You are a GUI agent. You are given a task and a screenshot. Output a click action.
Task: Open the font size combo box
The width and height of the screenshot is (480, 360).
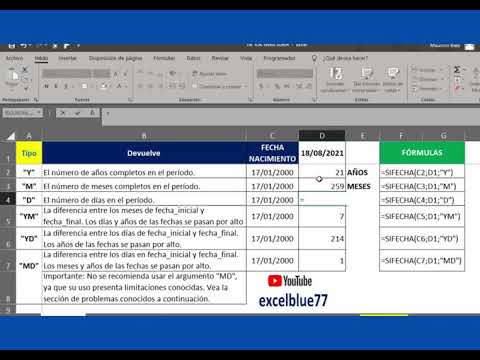tap(102, 74)
